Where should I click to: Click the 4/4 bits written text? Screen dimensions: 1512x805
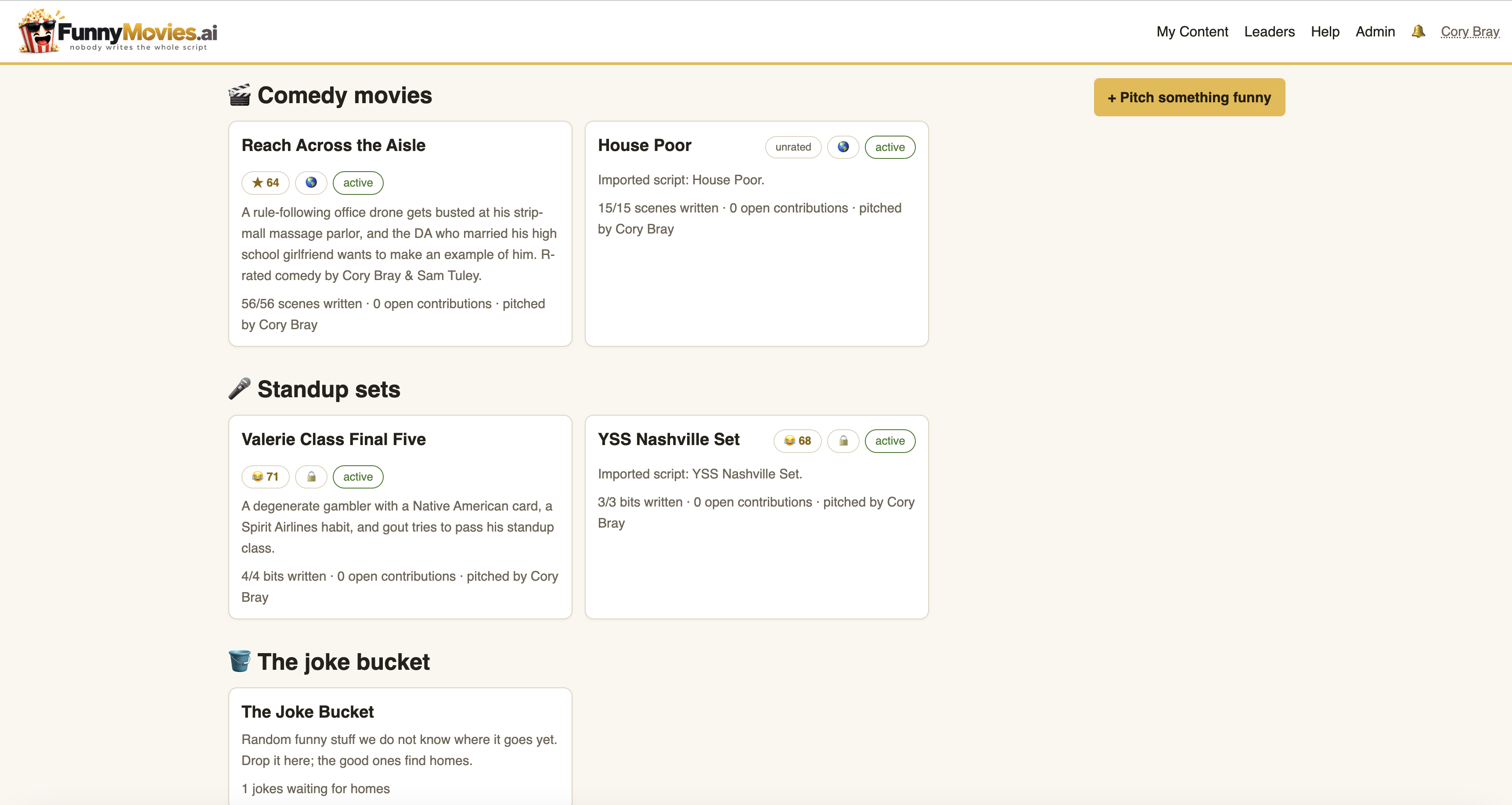point(284,576)
